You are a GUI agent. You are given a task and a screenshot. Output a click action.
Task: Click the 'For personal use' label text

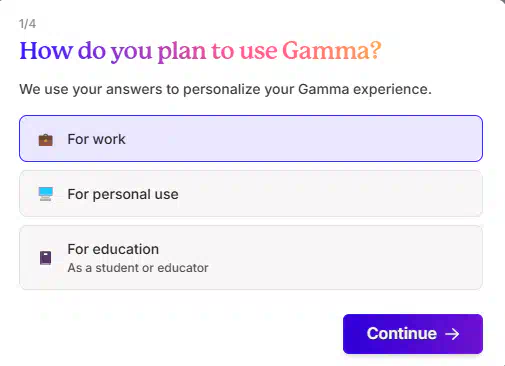click(123, 194)
